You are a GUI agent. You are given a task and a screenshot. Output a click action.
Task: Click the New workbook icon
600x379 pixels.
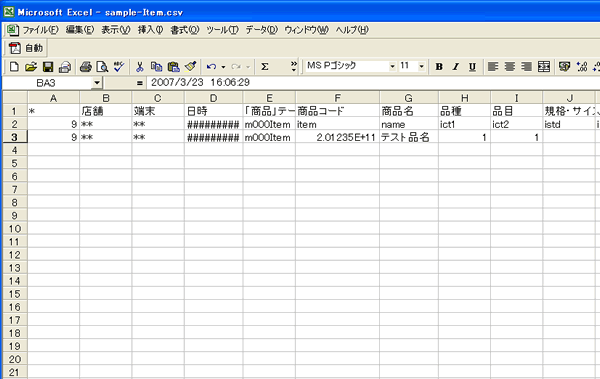click(14, 67)
